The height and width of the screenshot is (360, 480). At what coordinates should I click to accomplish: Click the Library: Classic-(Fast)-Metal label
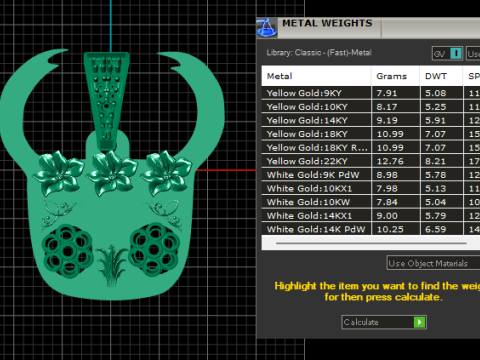pyautogui.click(x=319, y=53)
